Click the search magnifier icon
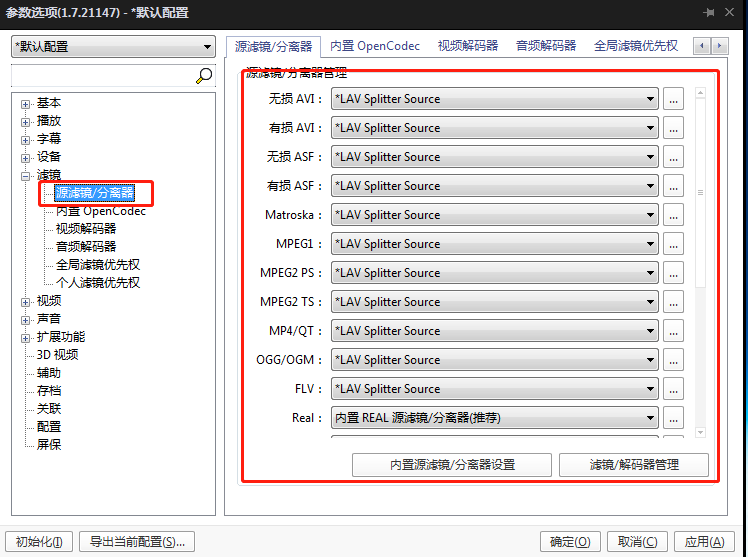Screen dimensions: 748x557 click(x=204, y=75)
